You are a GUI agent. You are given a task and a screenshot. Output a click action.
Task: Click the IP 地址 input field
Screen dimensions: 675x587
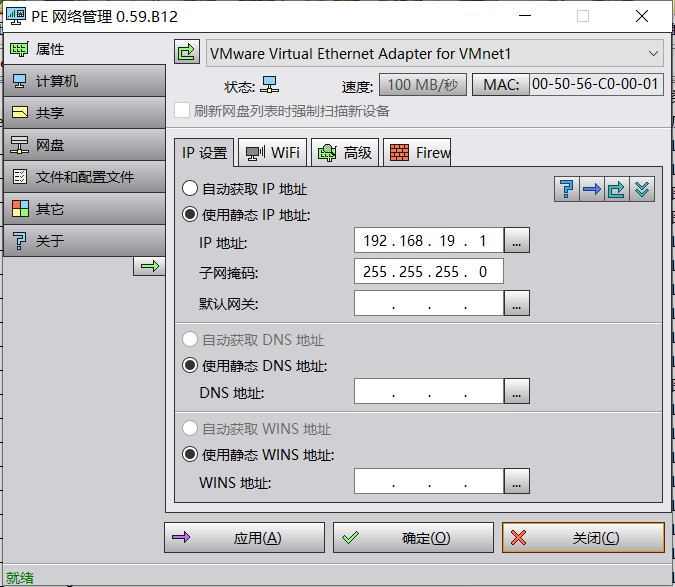(429, 240)
